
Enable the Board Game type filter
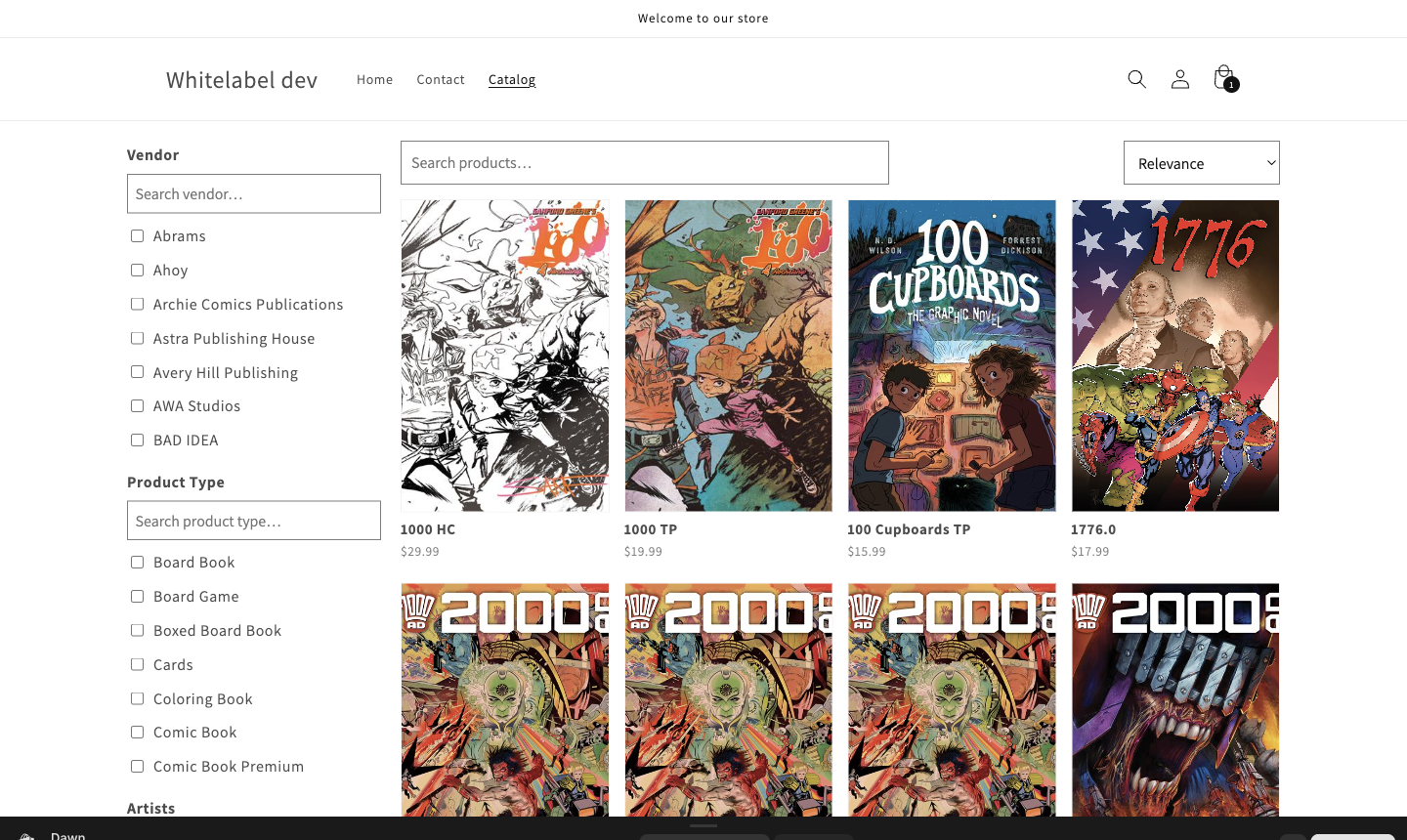(138, 597)
